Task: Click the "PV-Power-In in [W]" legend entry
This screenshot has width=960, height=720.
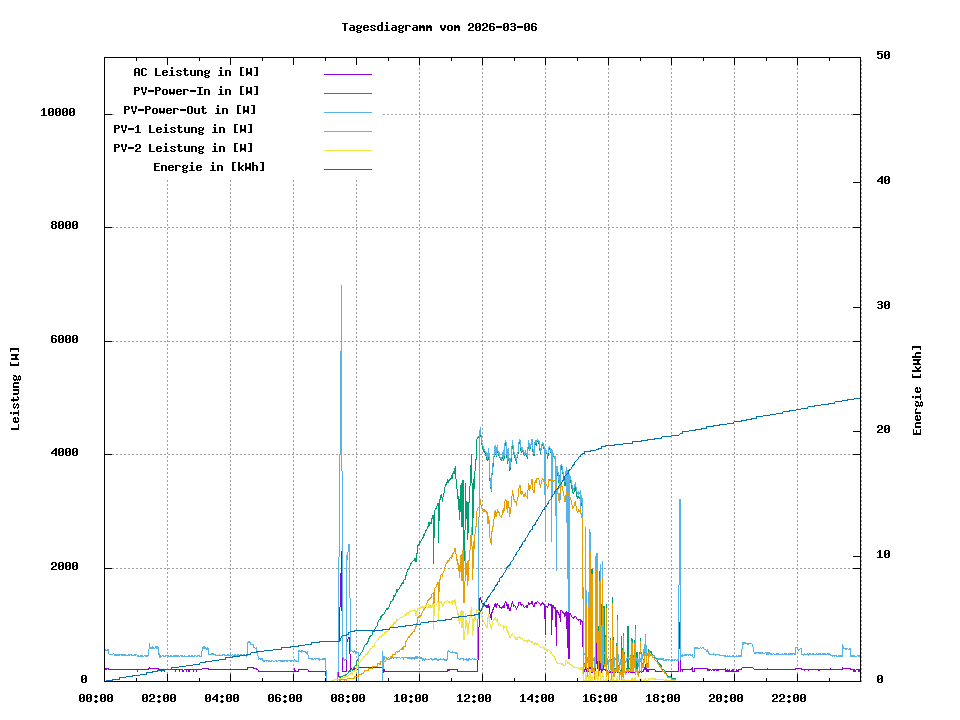Action: pos(196,91)
